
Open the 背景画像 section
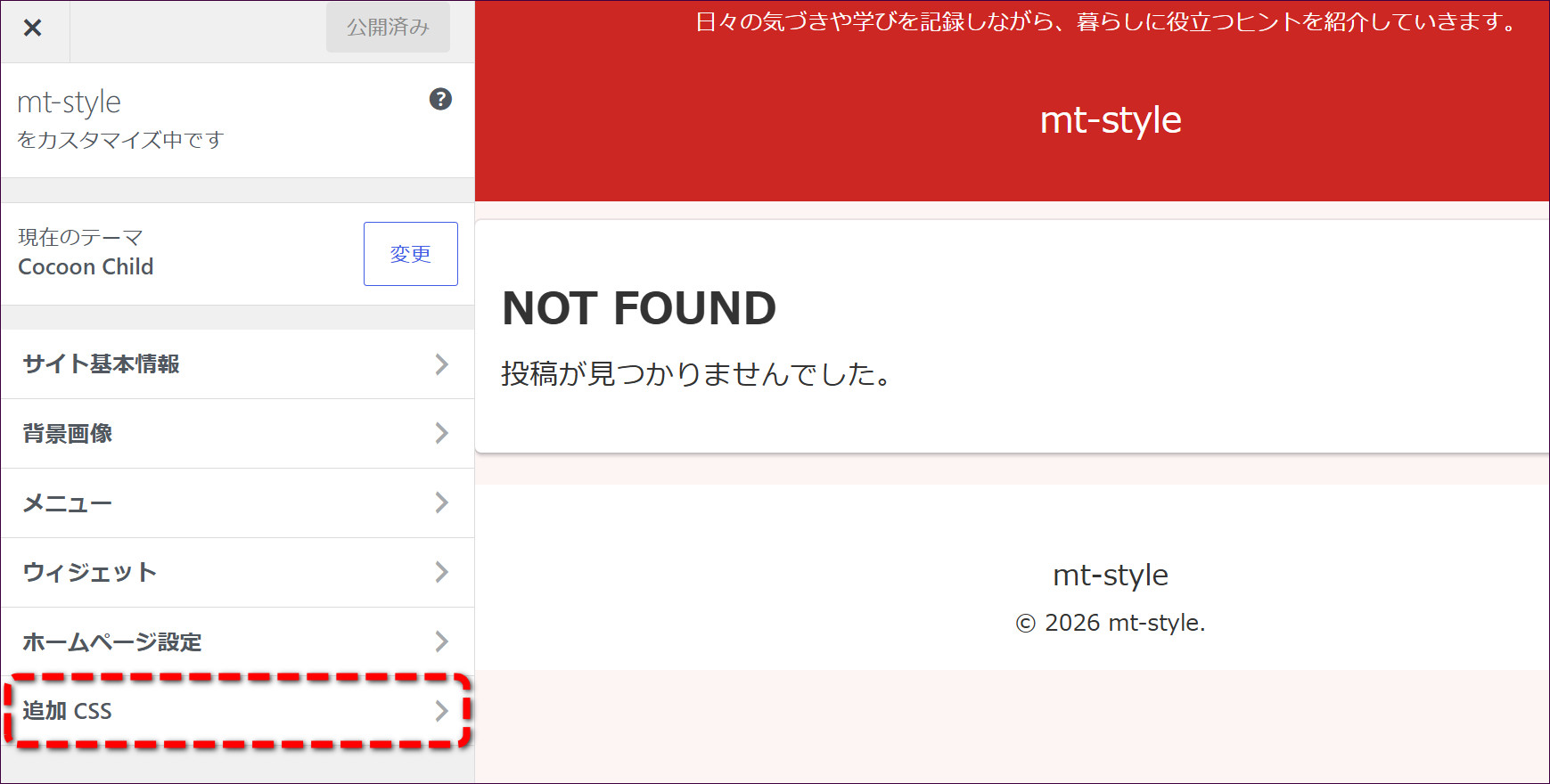pyautogui.click(x=238, y=434)
